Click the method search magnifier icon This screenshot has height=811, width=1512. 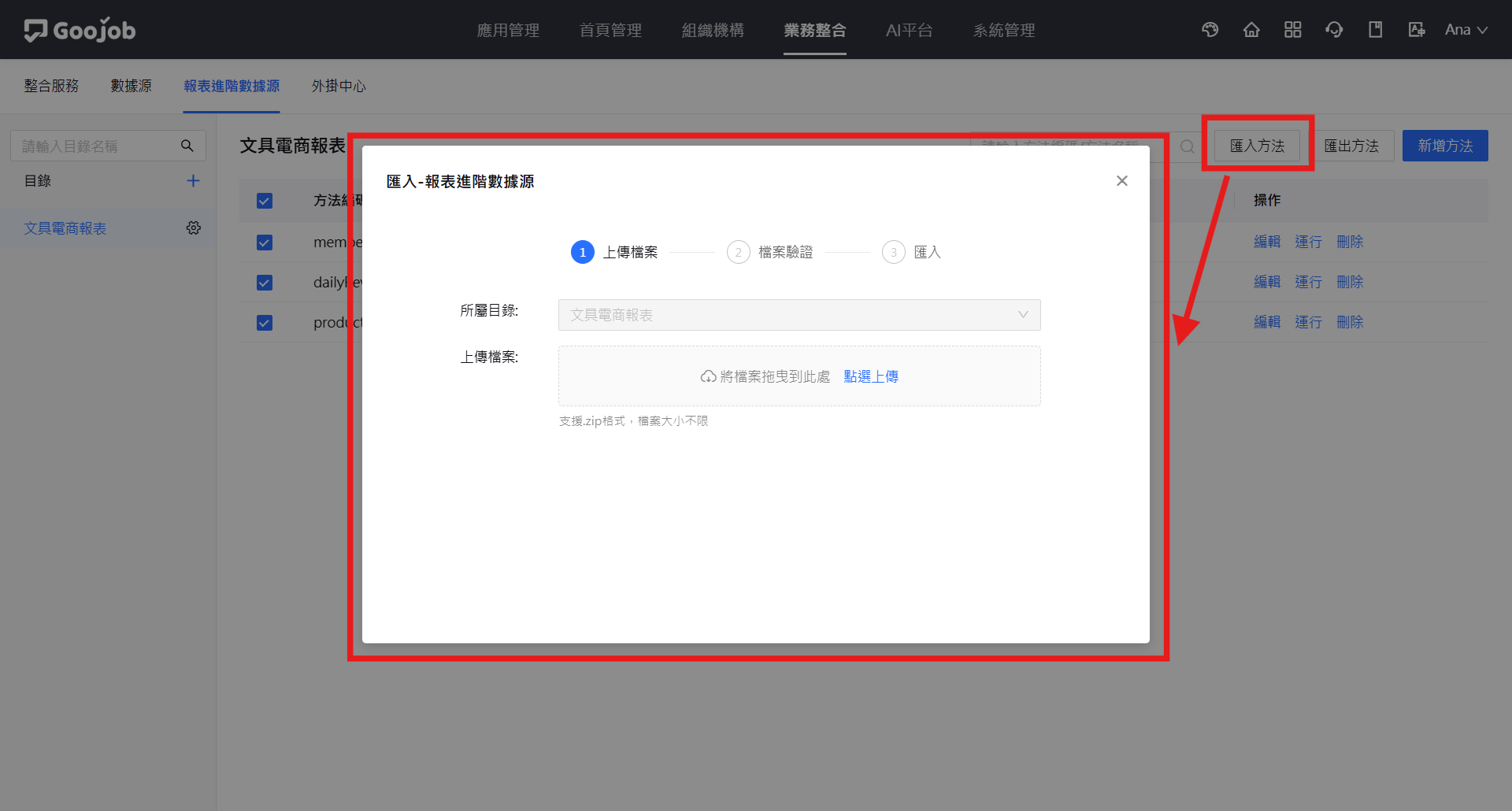(1188, 146)
